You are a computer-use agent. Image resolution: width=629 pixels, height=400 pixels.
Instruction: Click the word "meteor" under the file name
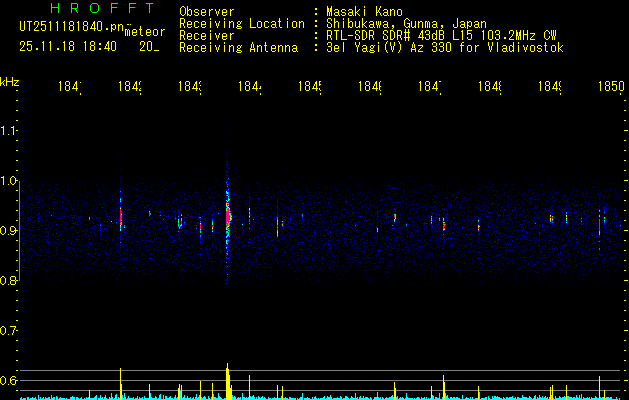point(145,32)
